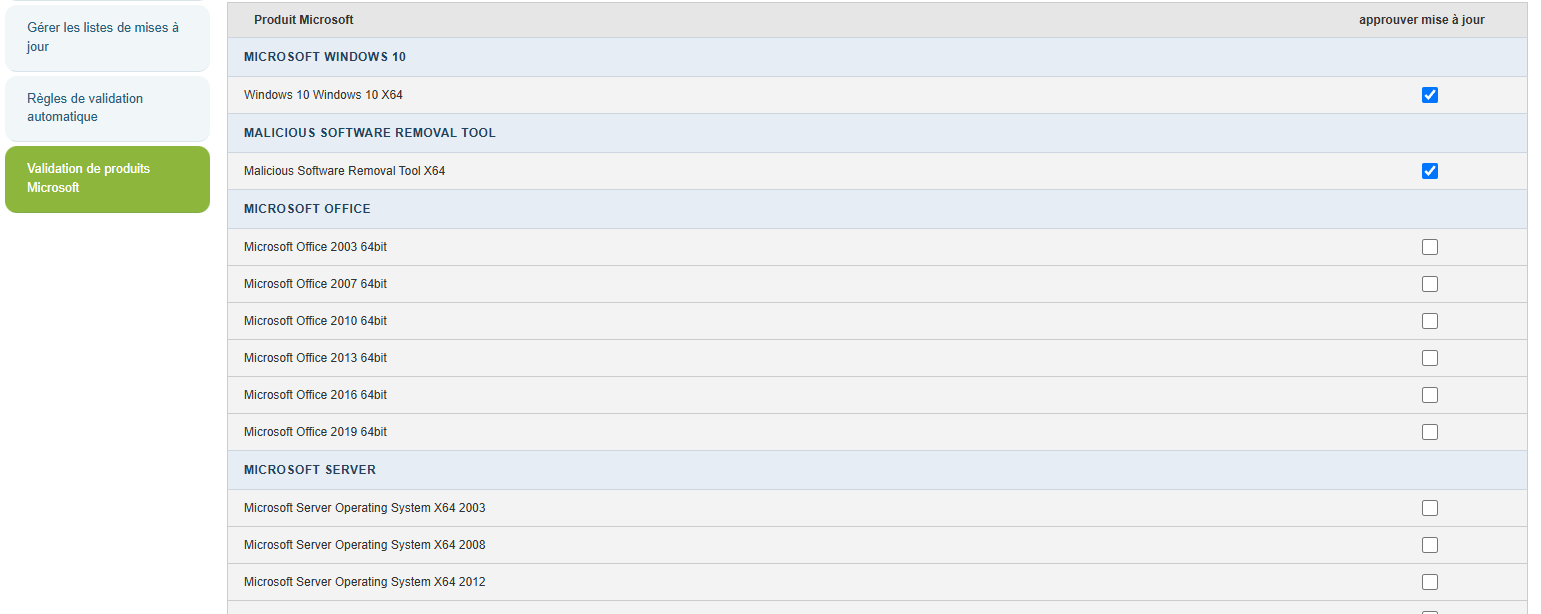Click the Malicious Software Removal Tool header
Image resolution: width=1541 pixels, height=614 pixels.
point(370,133)
